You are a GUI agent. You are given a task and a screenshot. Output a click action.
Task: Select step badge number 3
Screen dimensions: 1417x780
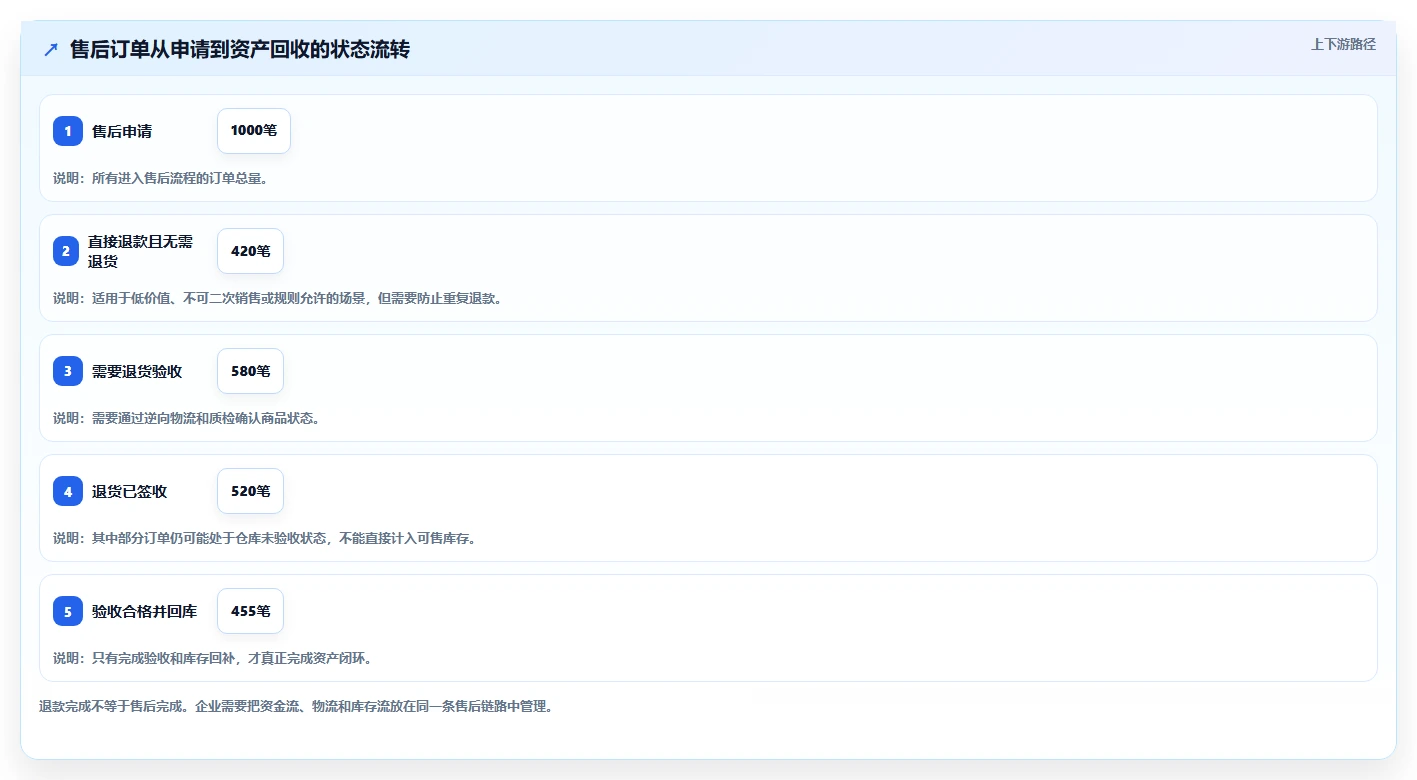pos(68,371)
